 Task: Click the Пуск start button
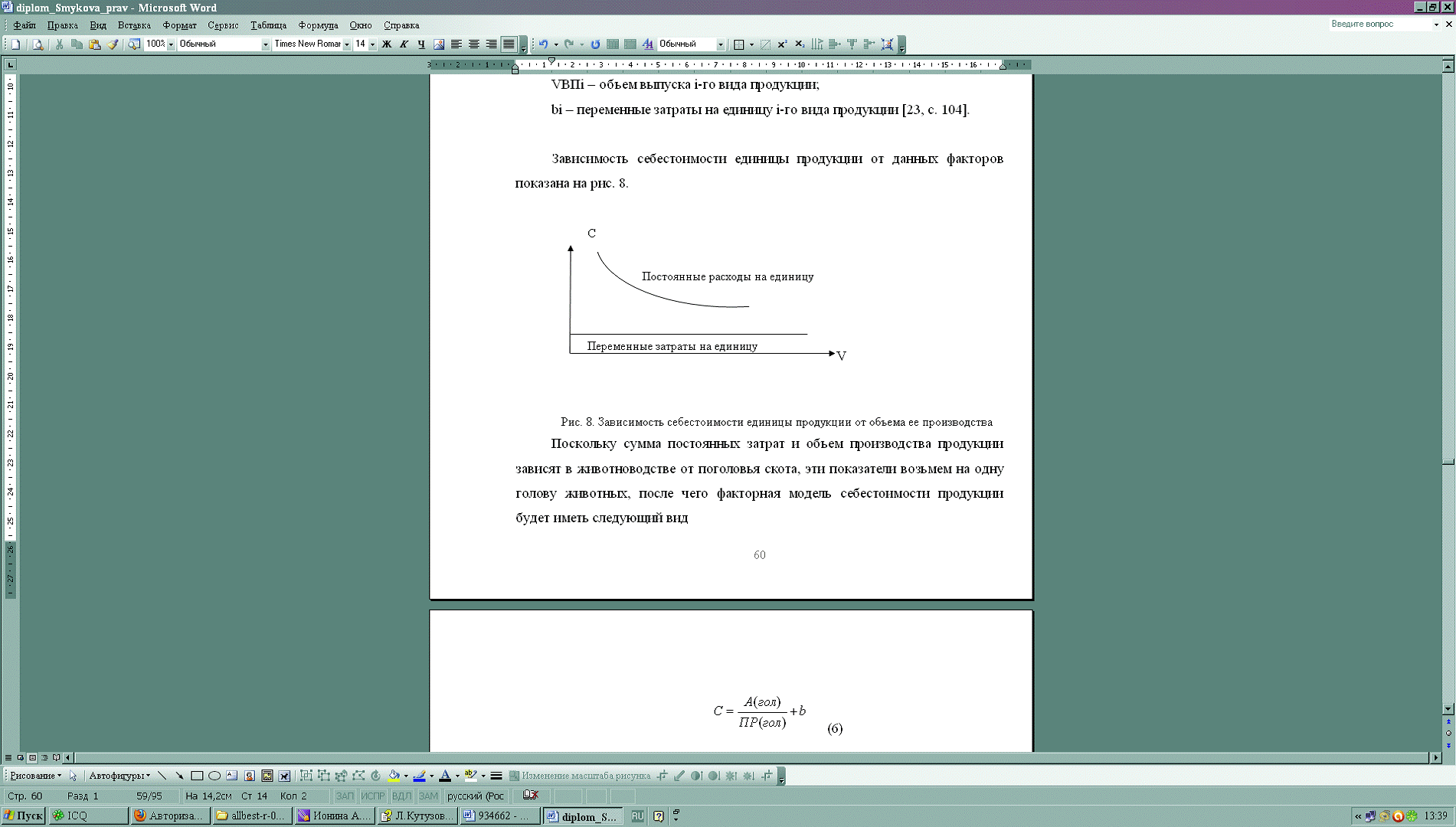pyautogui.click(x=23, y=816)
